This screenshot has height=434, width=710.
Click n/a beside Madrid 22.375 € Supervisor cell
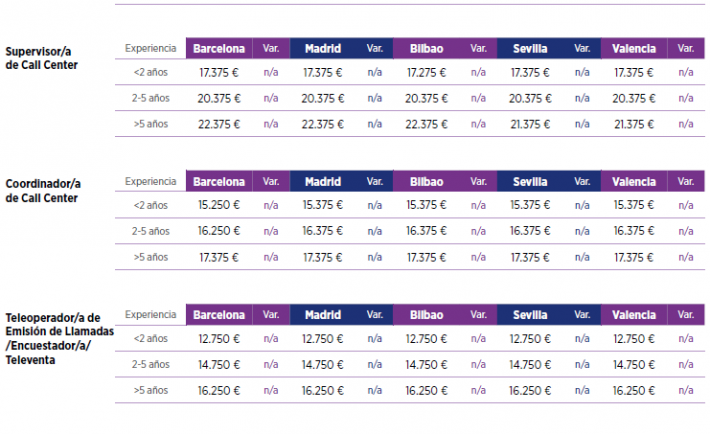pyautogui.click(x=374, y=124)
